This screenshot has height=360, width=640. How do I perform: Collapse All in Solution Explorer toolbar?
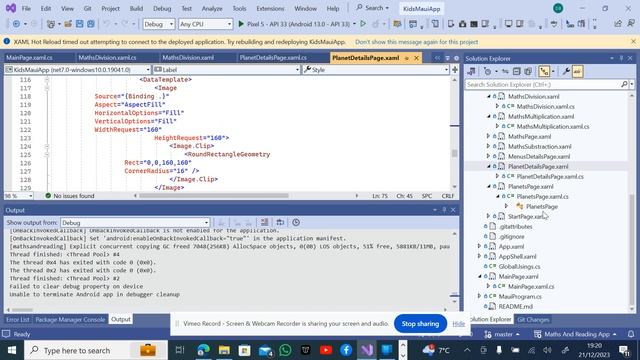[x=516, y=71]
